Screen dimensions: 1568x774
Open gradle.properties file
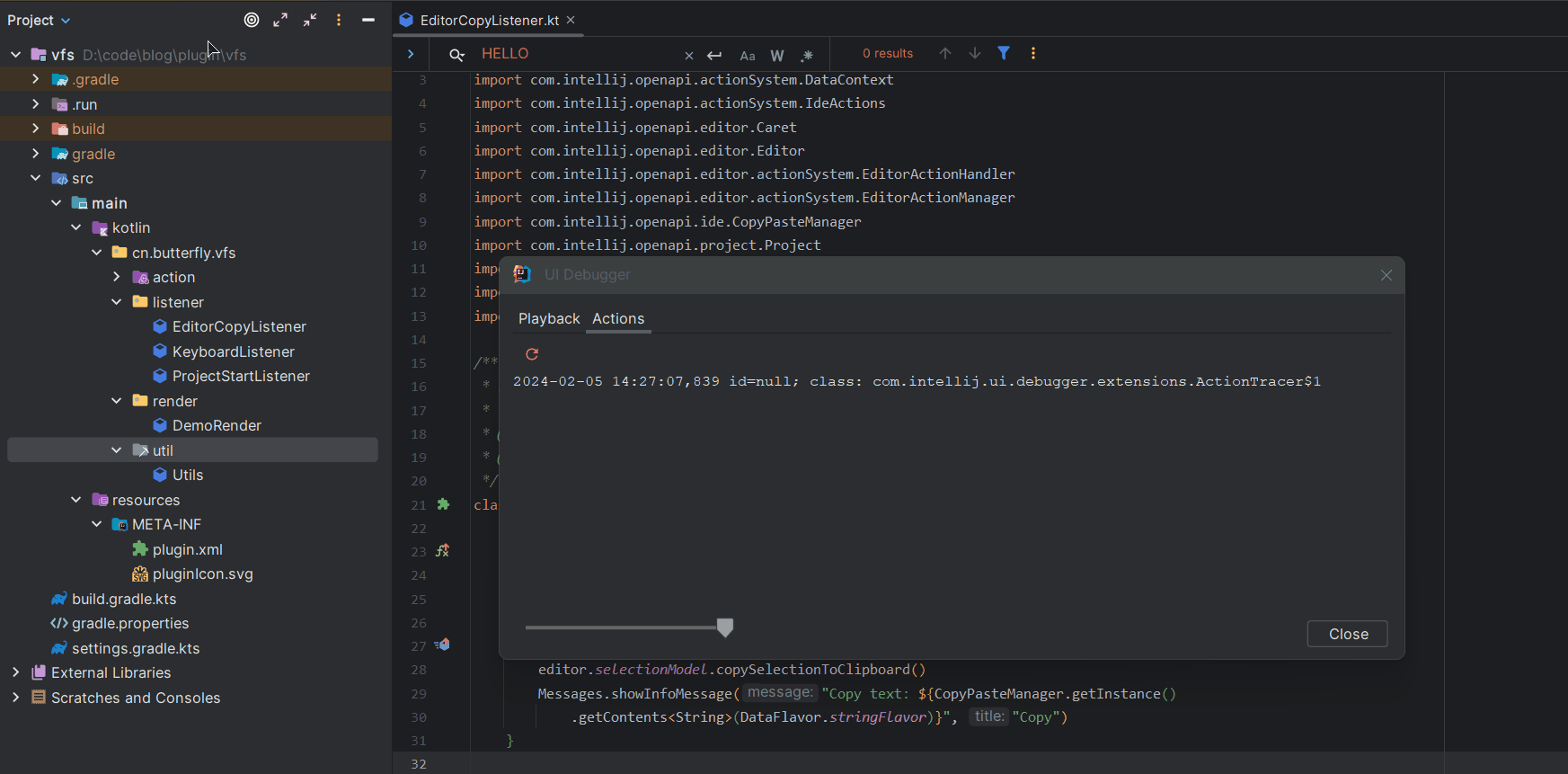[x=130, y=623]
